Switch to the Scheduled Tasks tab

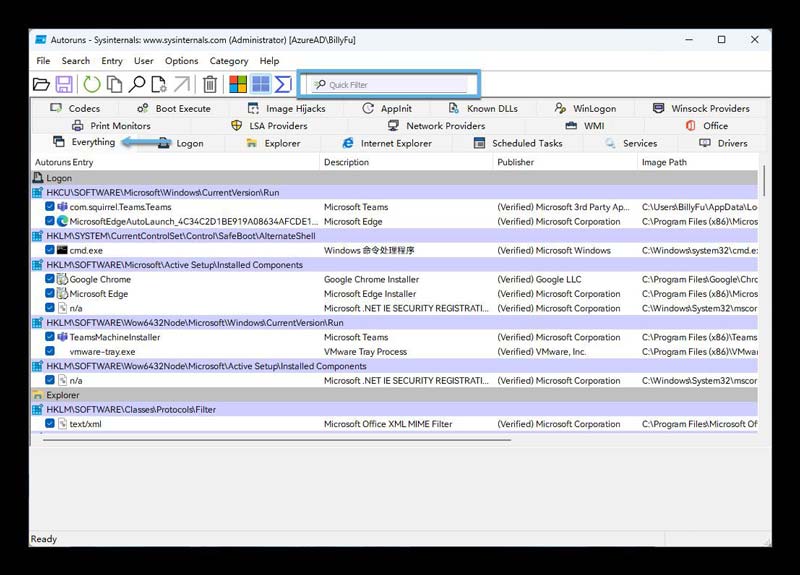tap(518, 143)
